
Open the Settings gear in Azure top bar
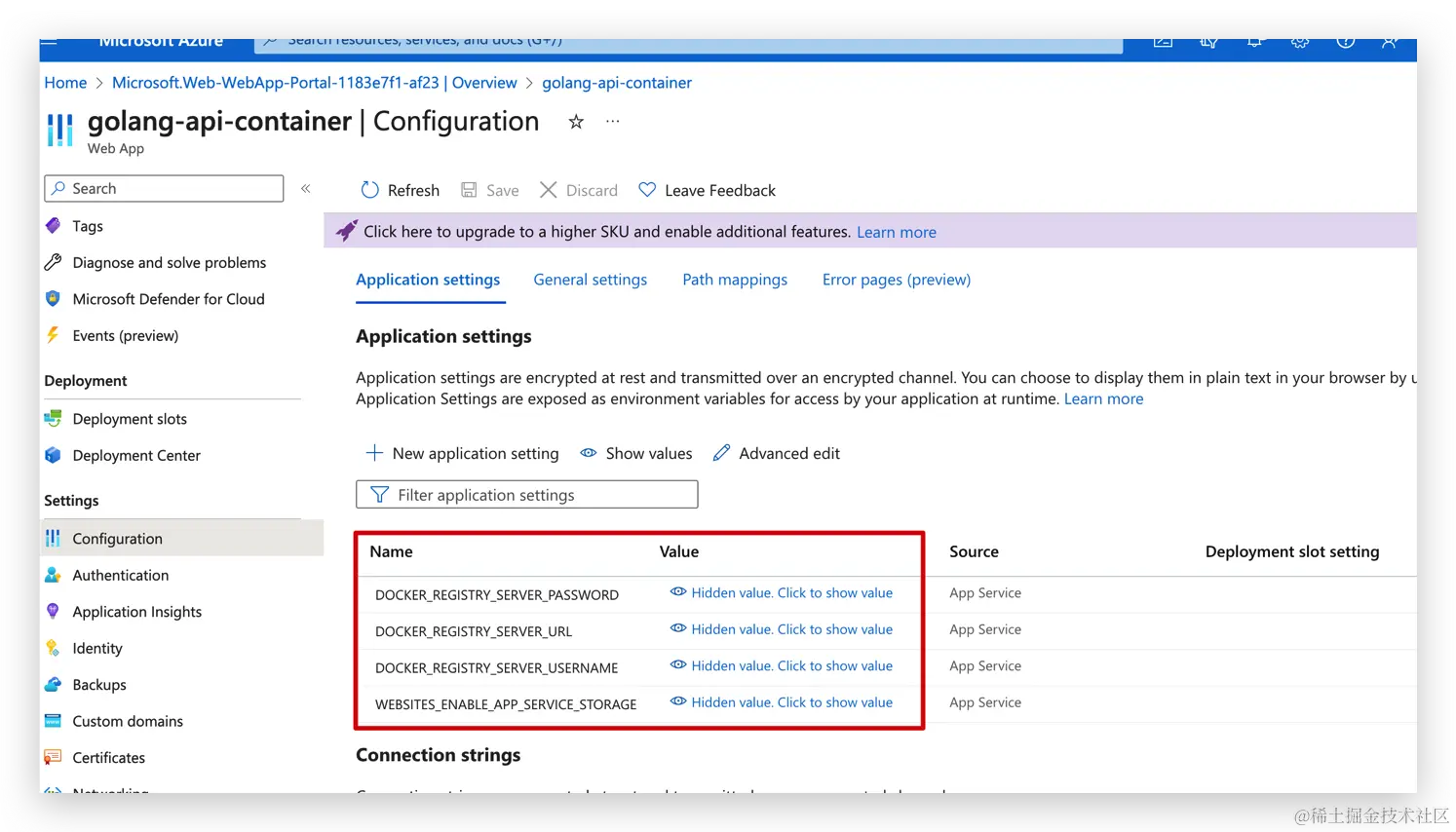pyautogui.click(x=1299, y=41)
